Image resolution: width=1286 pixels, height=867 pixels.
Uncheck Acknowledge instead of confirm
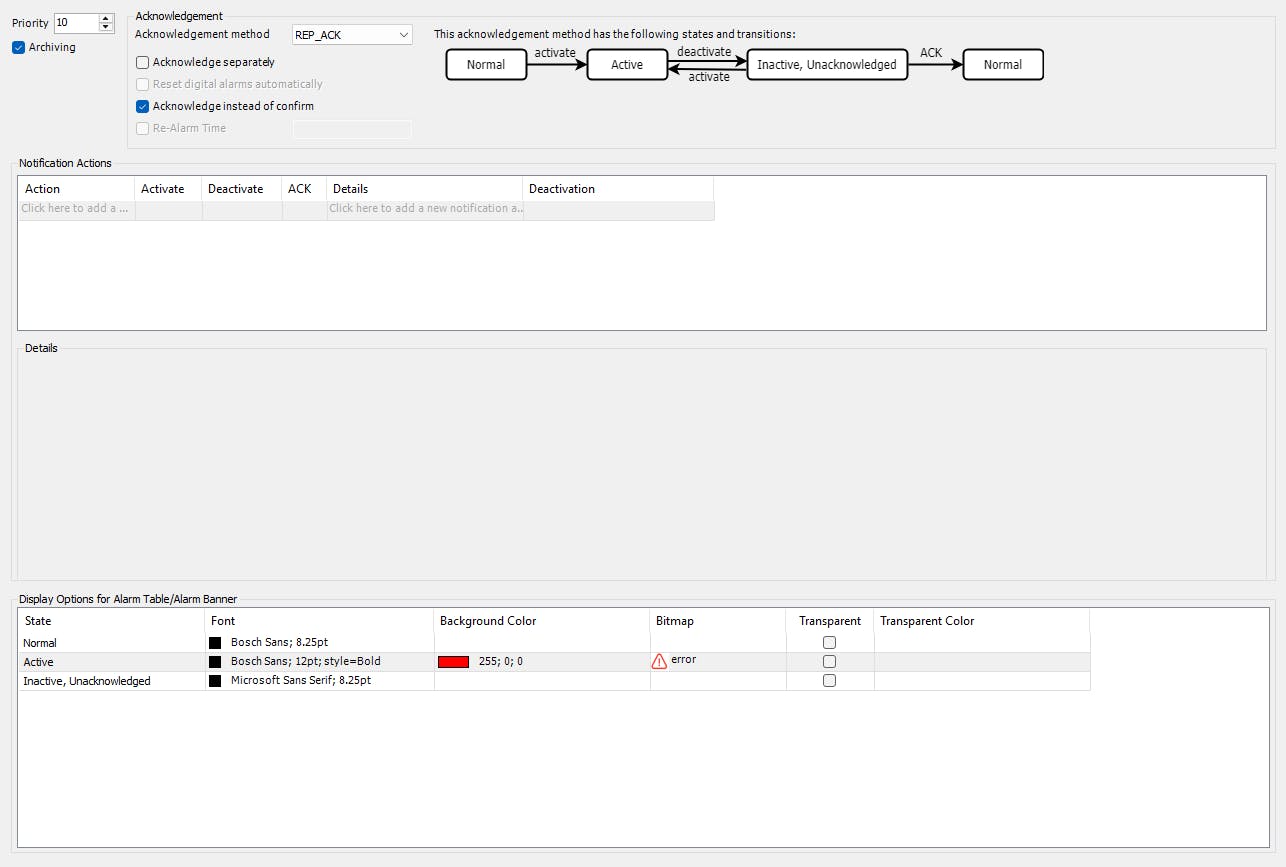pyautogui.click(x=142, y=106)
